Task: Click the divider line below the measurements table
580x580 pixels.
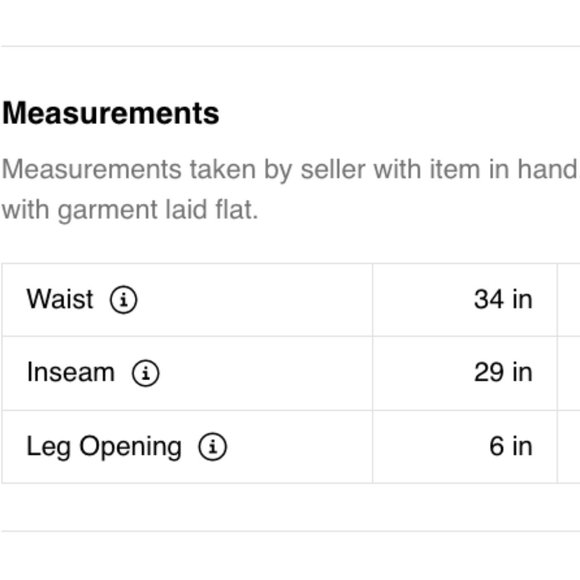Action: (290, 532)
